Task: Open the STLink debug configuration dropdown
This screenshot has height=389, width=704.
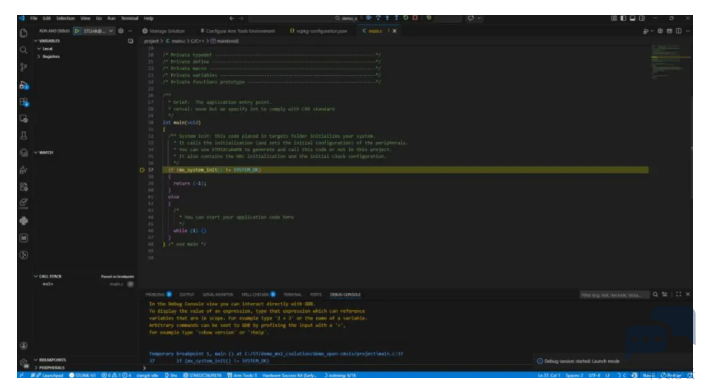Action: click(x=97, y=31)
